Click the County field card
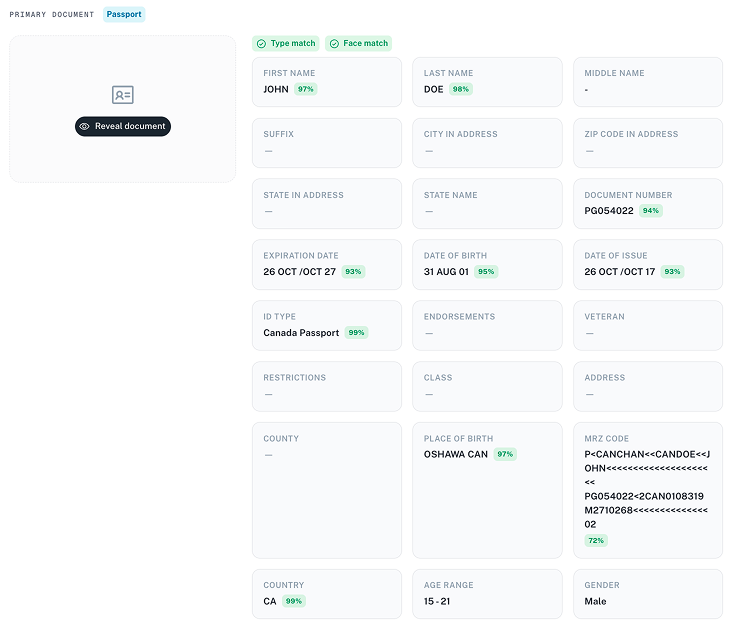The height and width of the screenshot is (633, 732). coord(327,490)
